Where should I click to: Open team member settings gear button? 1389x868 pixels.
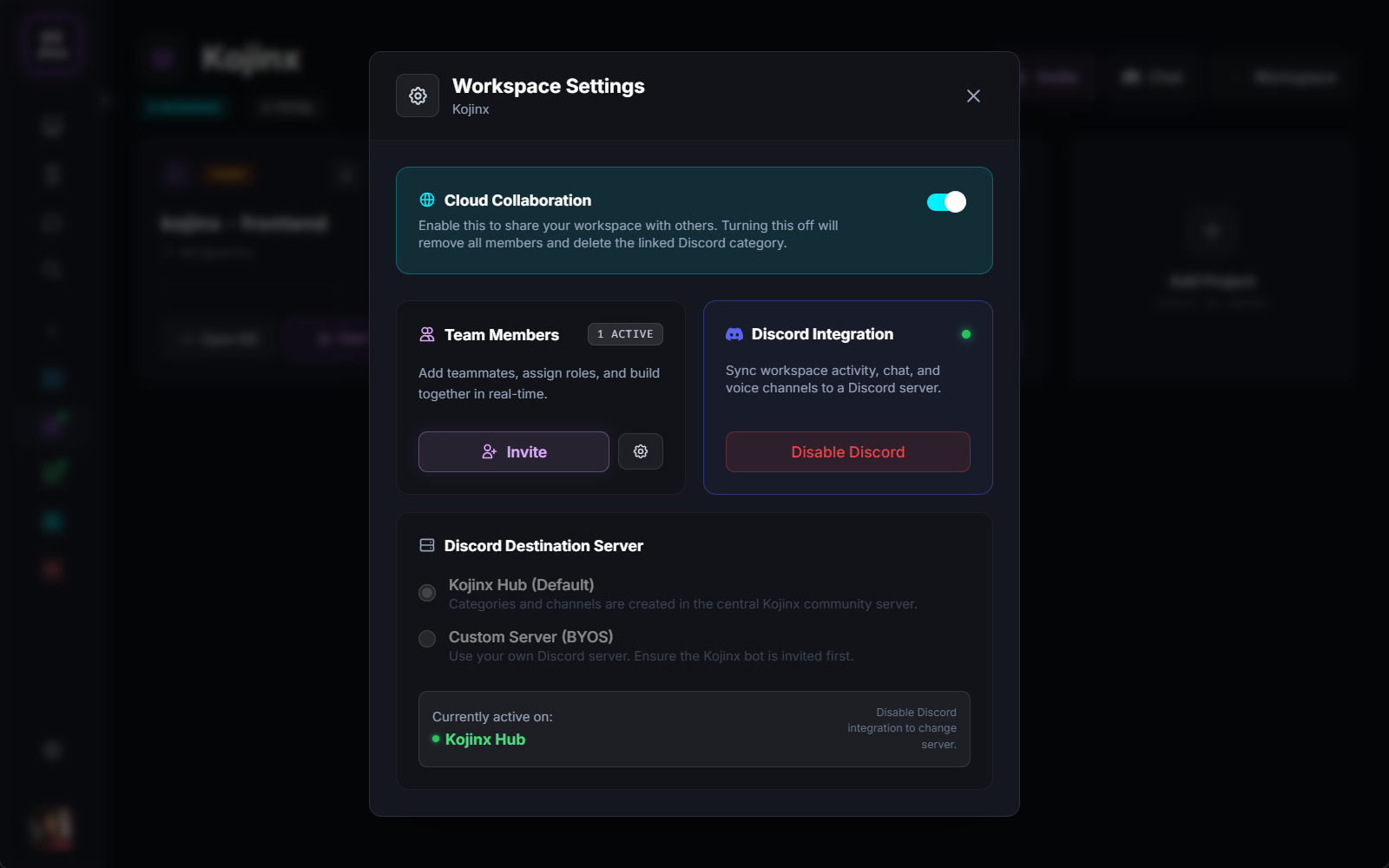pyautogui.click(x=641, y=451)
